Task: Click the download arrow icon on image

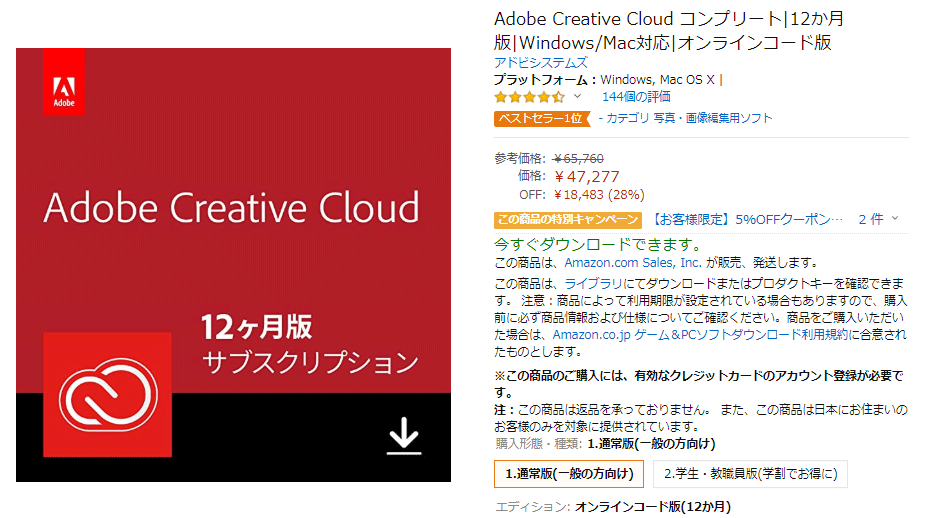Action: click(x=404, y=436)
